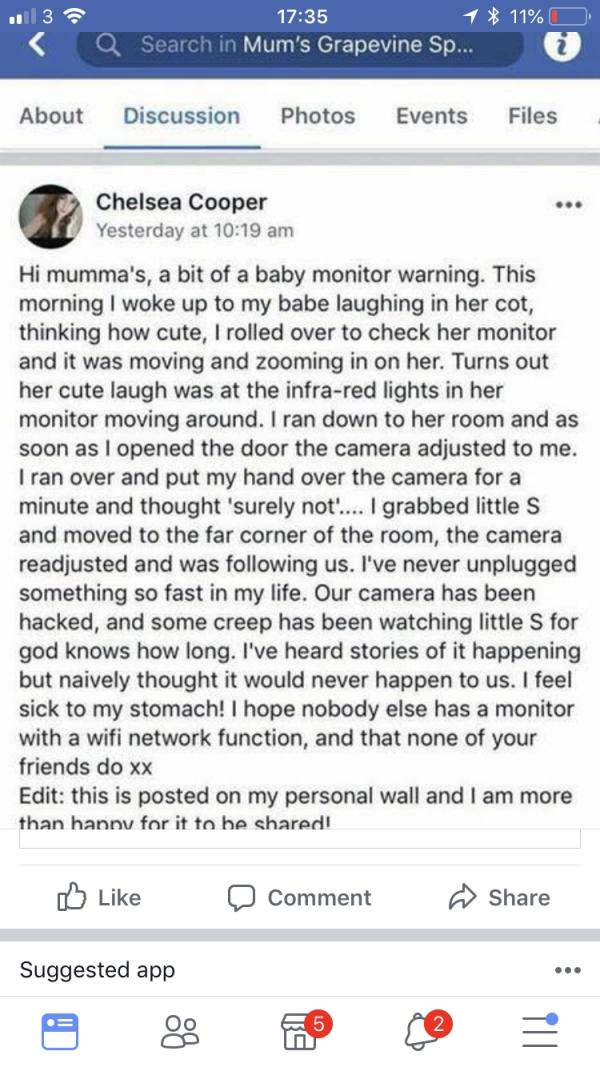This screenshot has width=600, height=1066.
Task: Open the notifications bell icon
Action: 420,1030
